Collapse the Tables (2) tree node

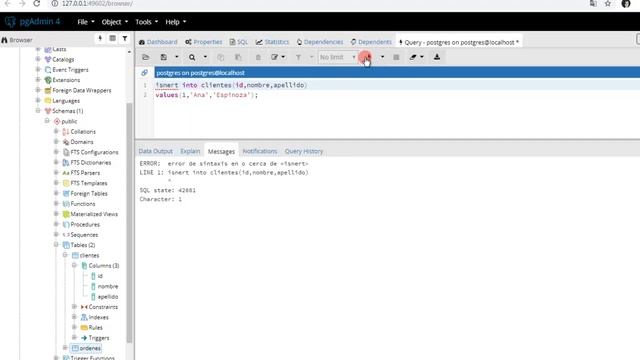[56, 244]
